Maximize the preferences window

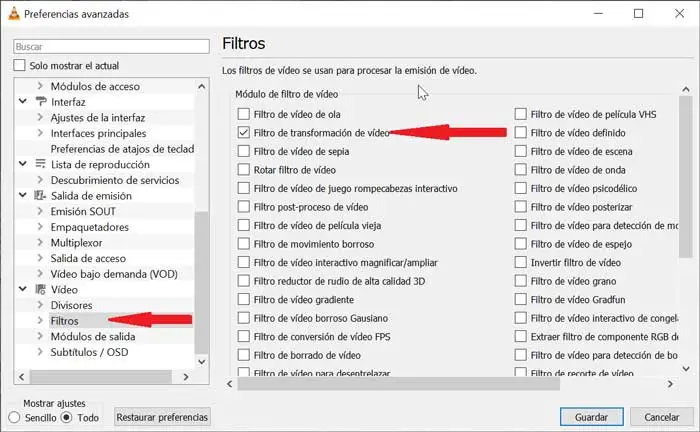click(x=639, y=14)
